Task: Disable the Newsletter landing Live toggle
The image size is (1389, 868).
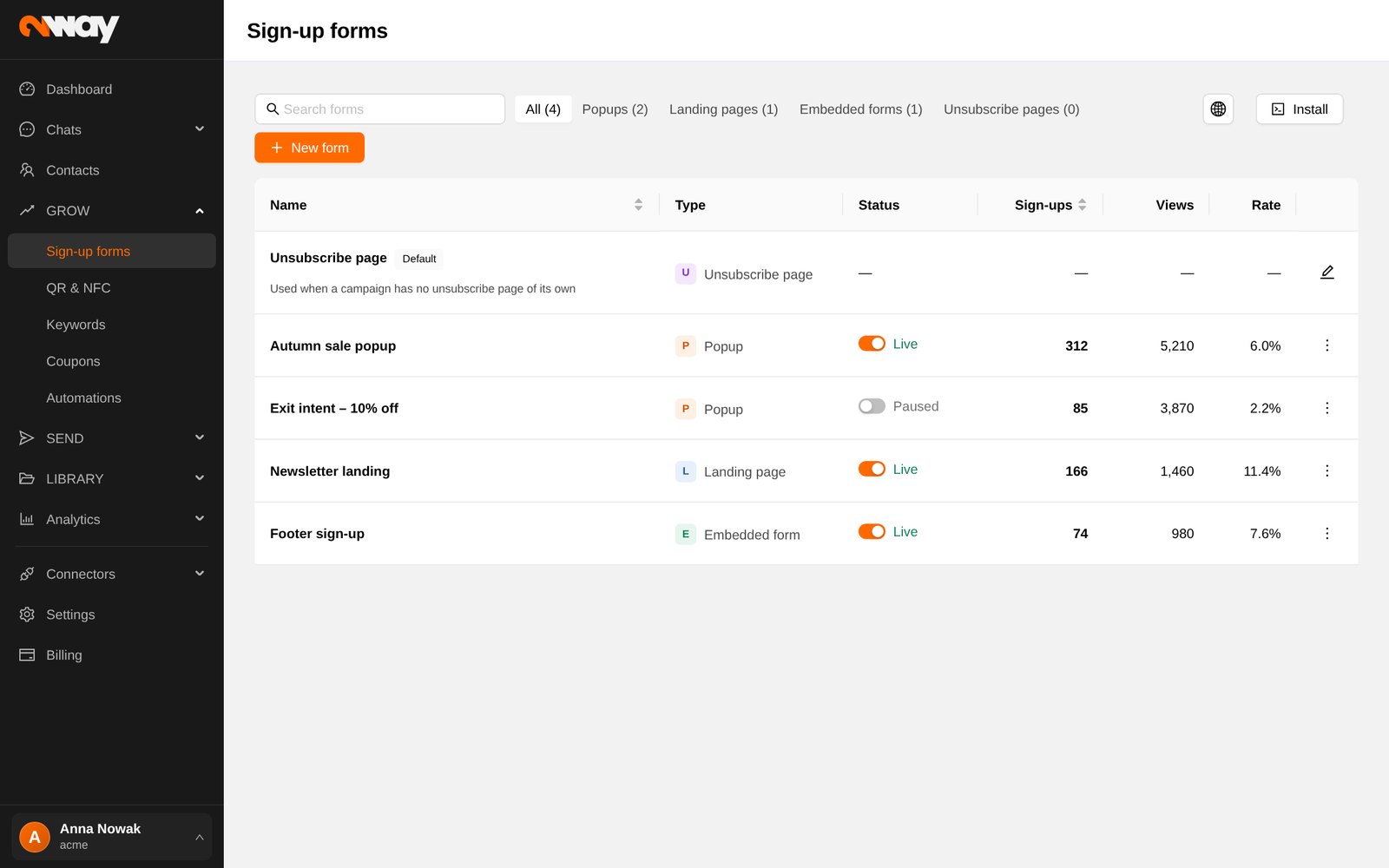Action: [872, 469]
